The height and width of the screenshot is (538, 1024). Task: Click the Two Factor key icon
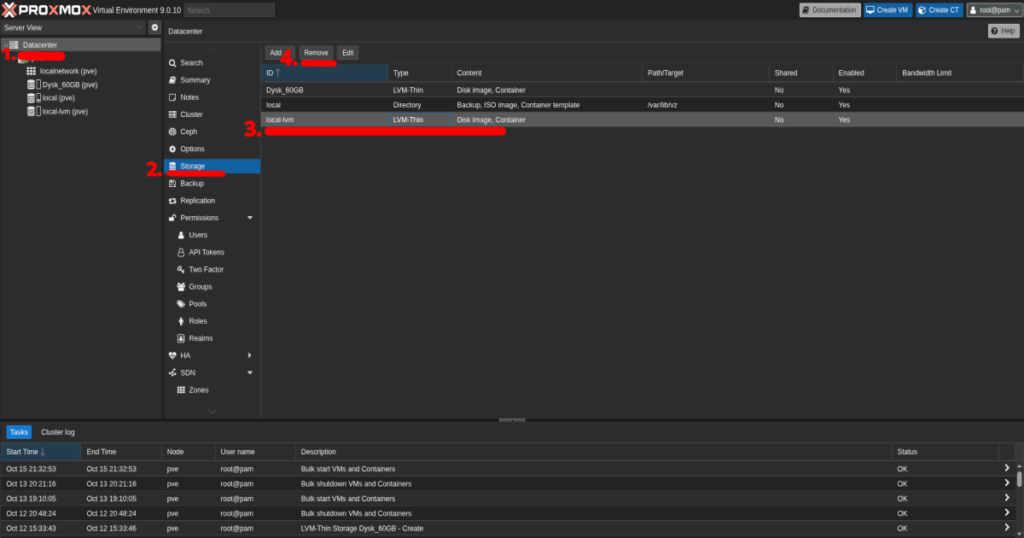[181, 270]
